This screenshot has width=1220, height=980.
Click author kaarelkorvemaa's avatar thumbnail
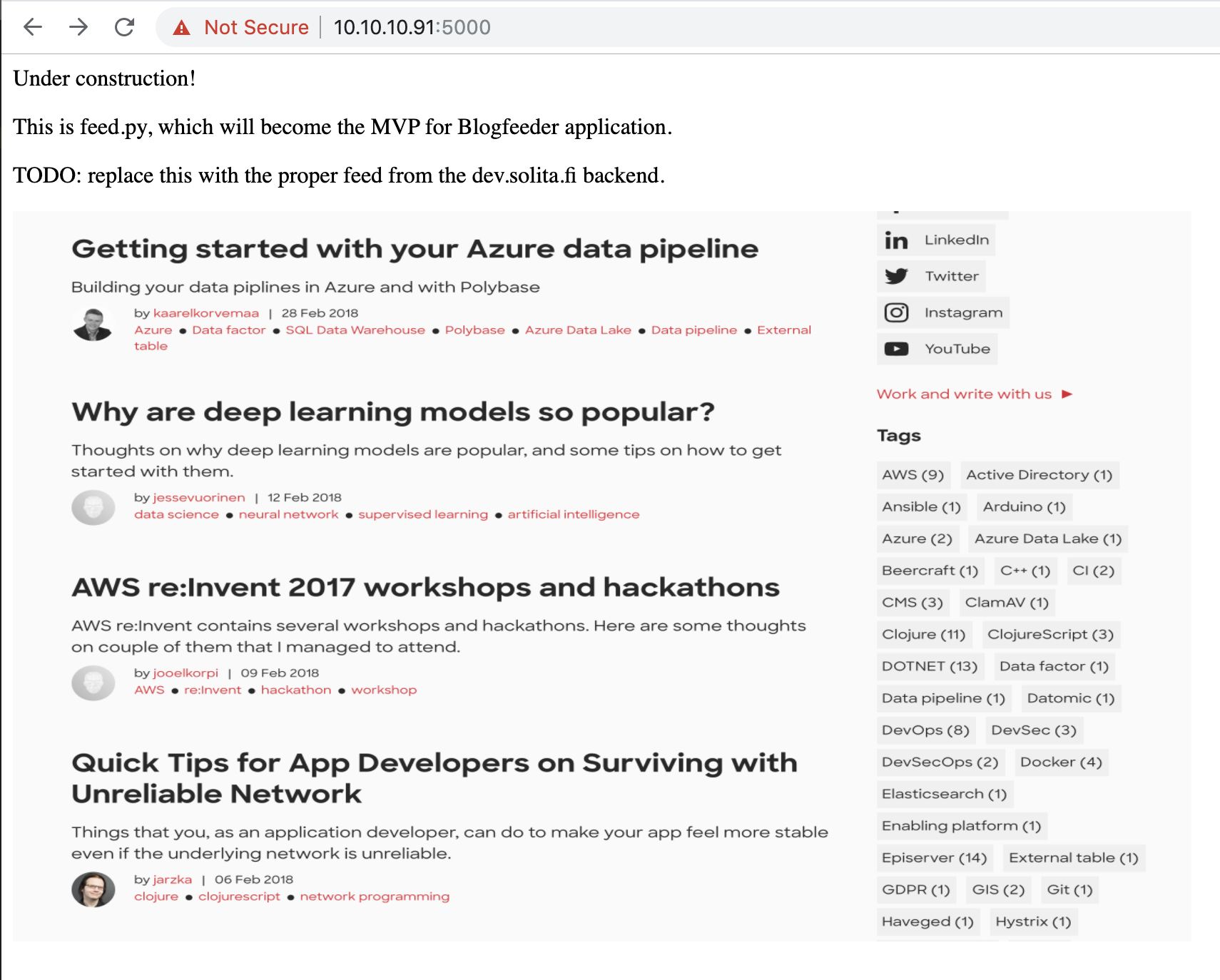(x=93, y=325)
